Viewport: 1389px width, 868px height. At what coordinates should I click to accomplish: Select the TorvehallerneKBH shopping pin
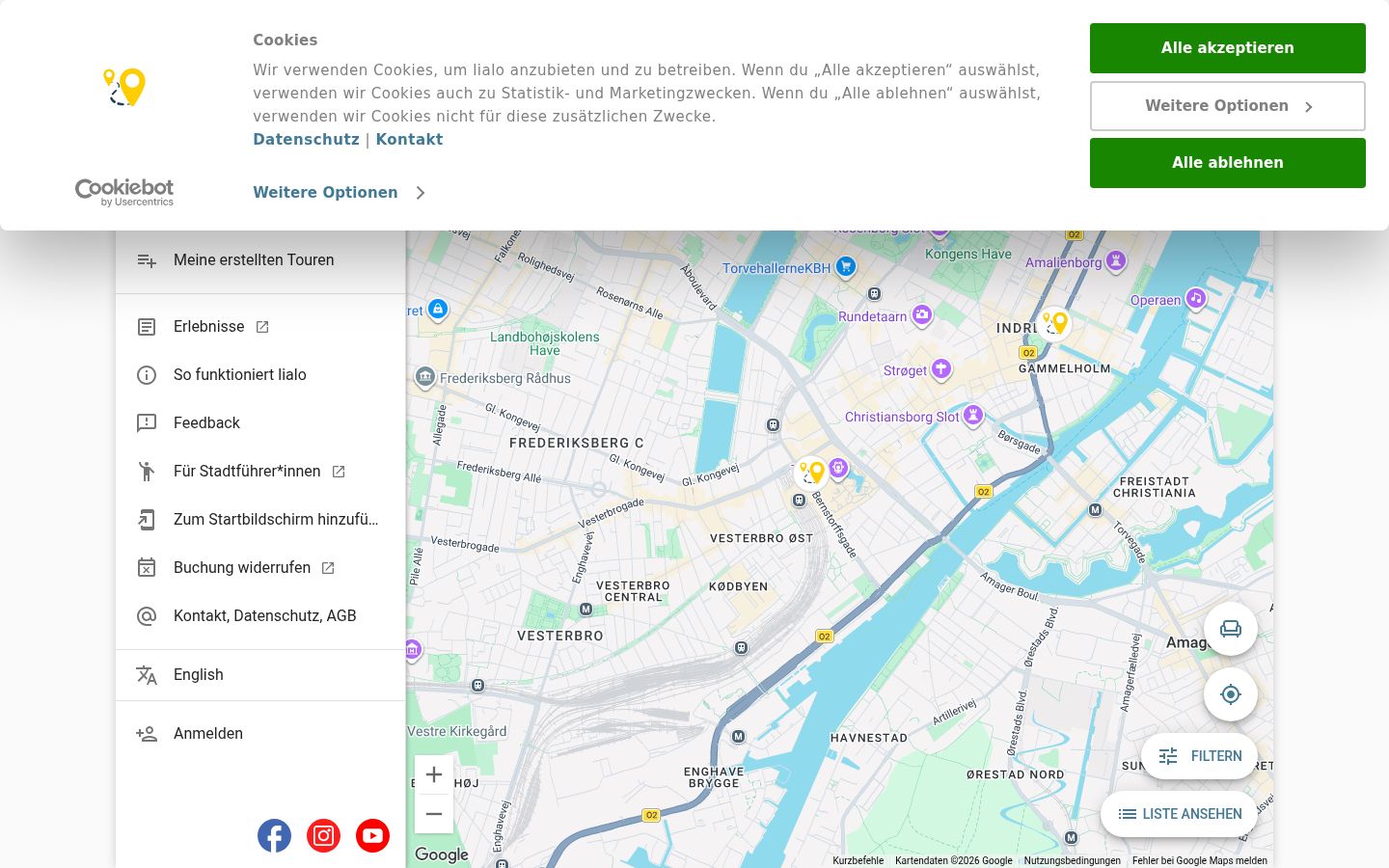(846, 267)
